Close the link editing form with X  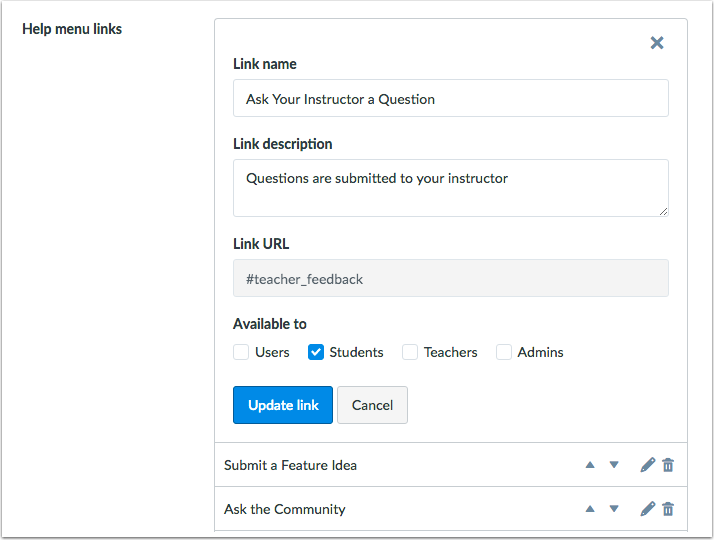click(657, 42)
